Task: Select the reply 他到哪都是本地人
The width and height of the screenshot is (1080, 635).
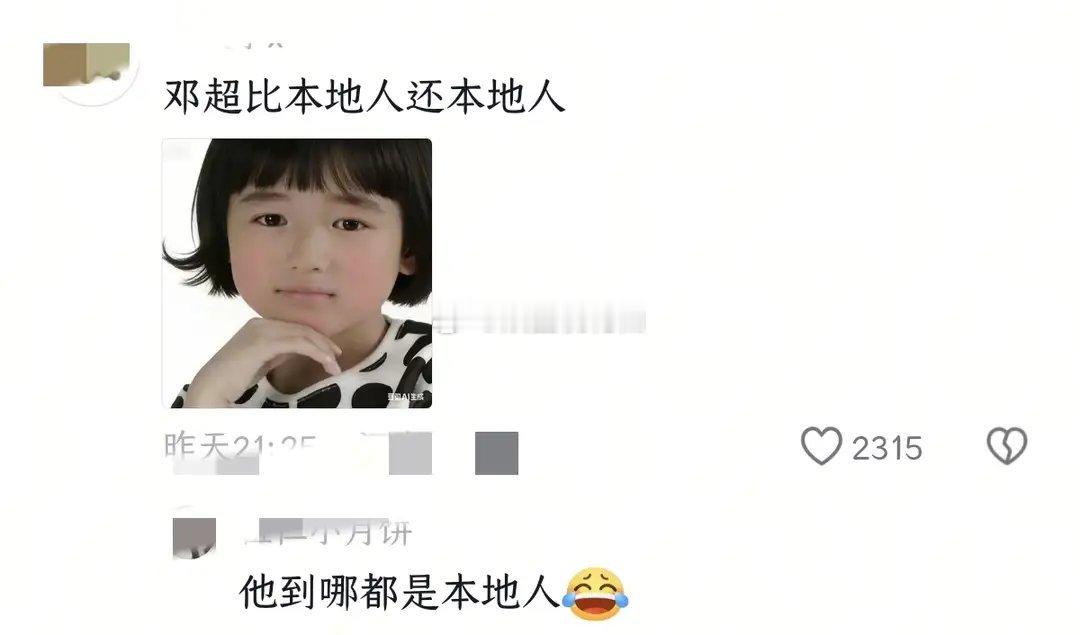Action: point(398,593)
